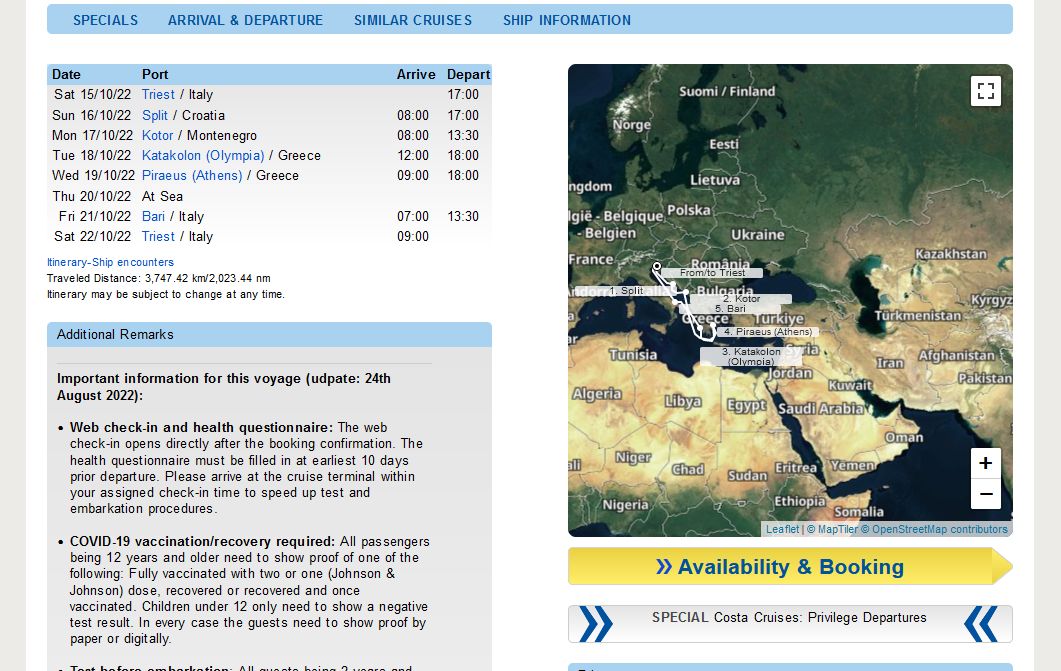Zoom in on the route map

[986, 463]
